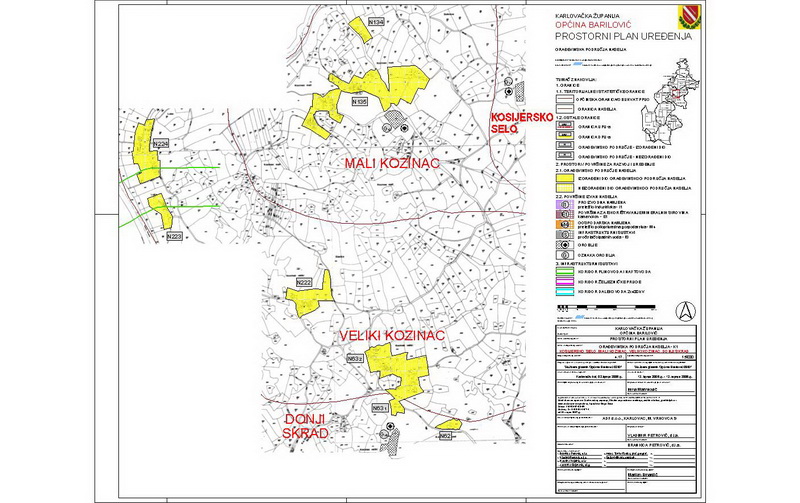Click the KOSIJERSKO SELO settlement name

click(521, 123)
